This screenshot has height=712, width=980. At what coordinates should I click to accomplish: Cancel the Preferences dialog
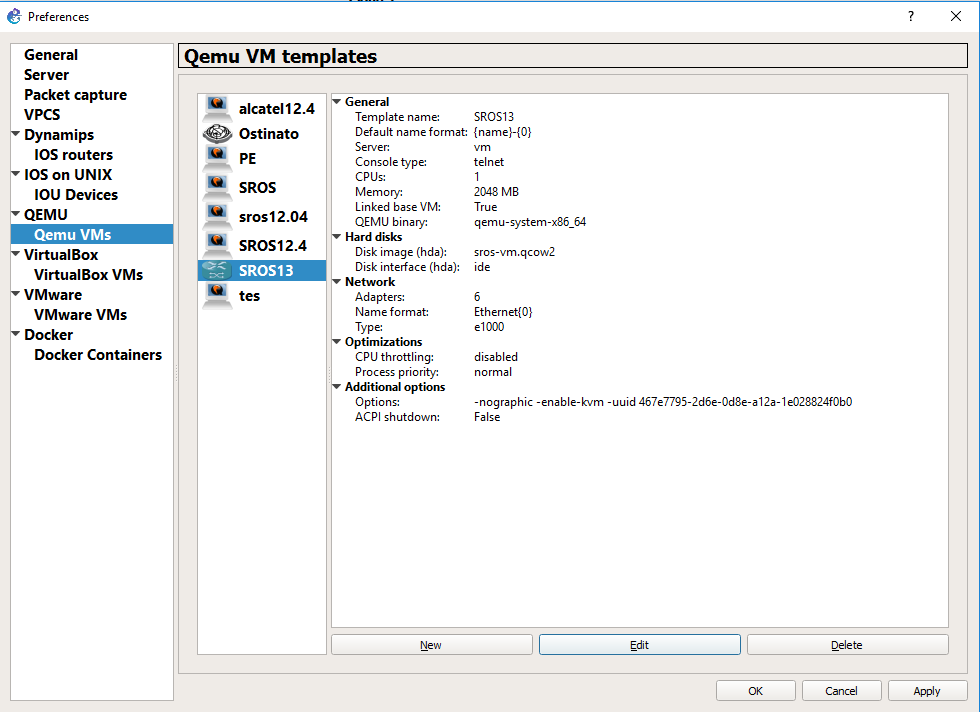tap(841, 691)
